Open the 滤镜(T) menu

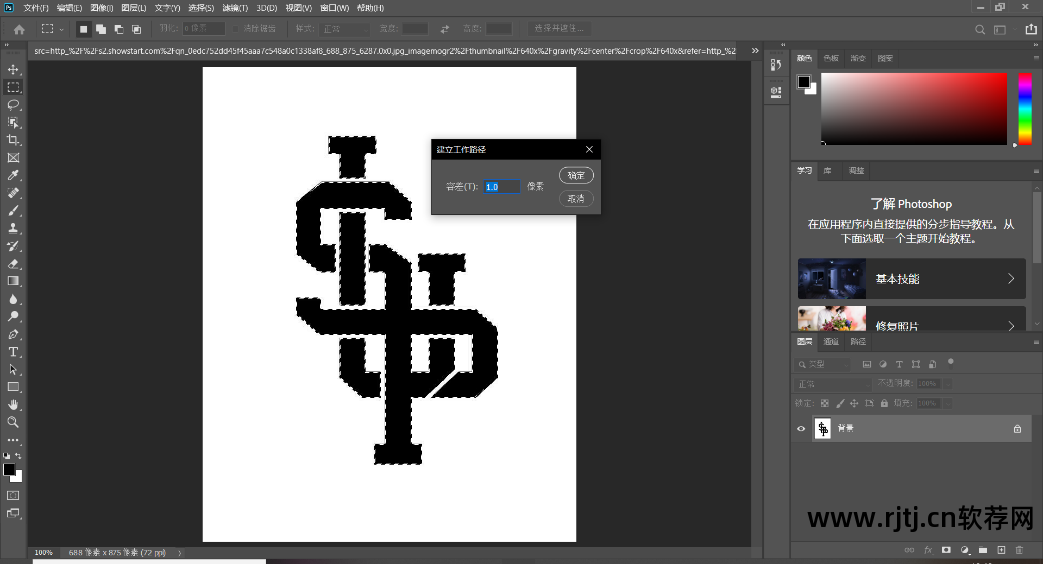235,8
